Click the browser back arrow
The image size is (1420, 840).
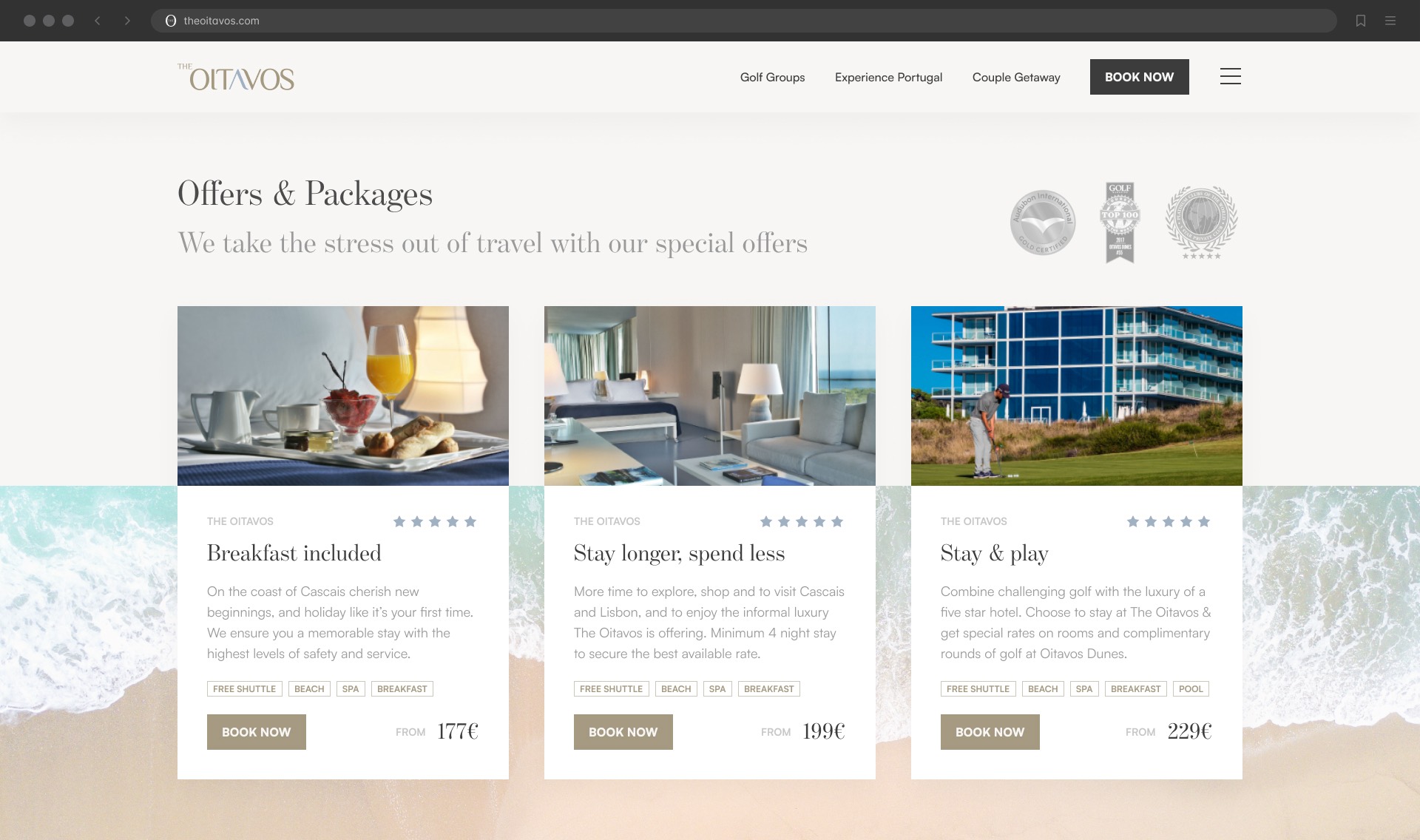tap(98, 21)
